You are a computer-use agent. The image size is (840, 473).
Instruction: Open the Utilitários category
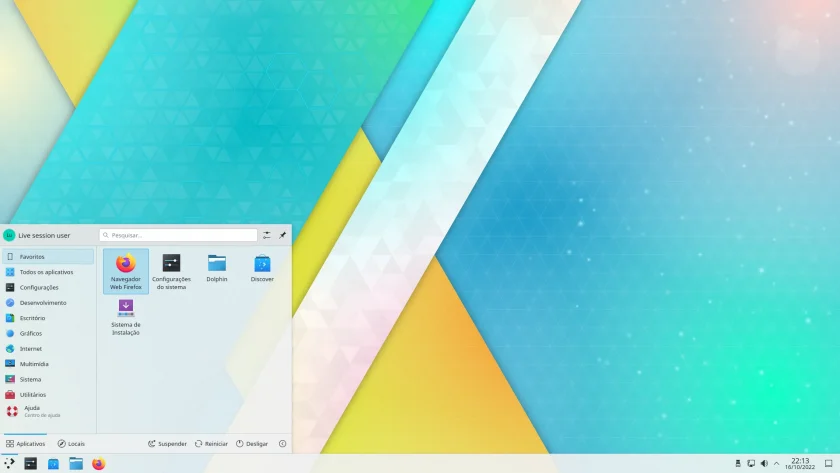pos(48,395)
